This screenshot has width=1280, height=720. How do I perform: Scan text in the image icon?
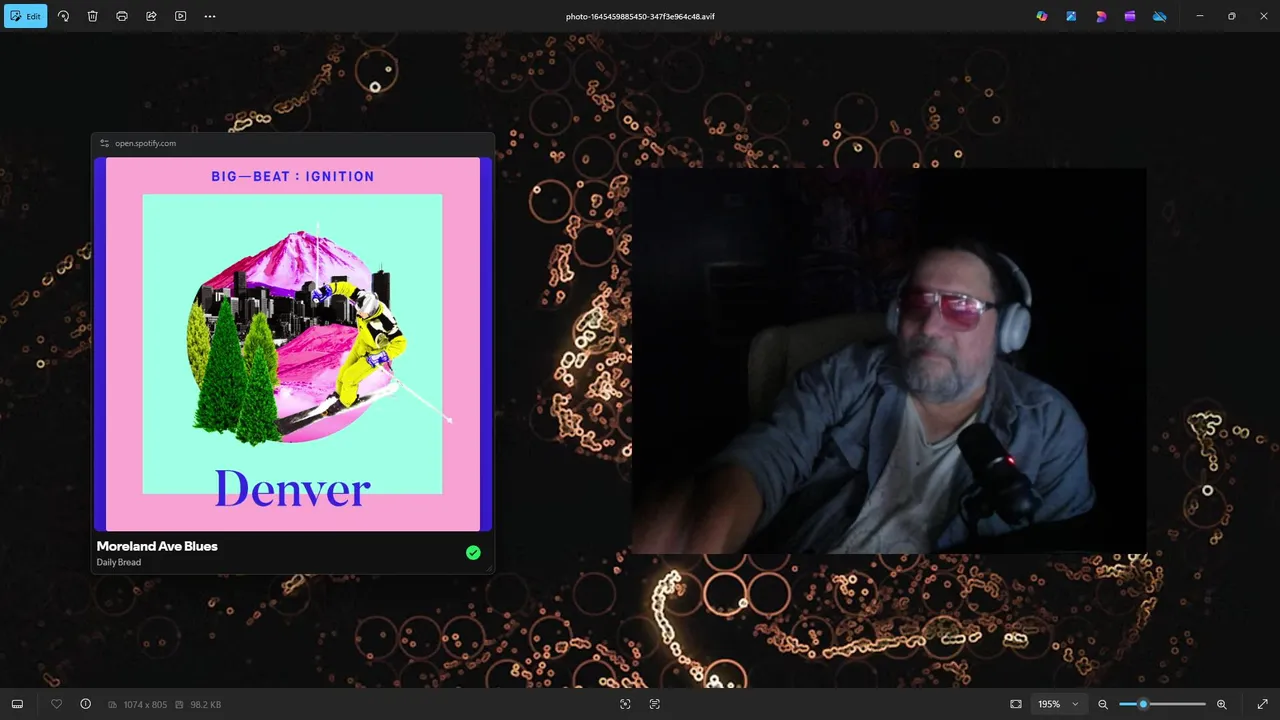click(x=654, y=704)
